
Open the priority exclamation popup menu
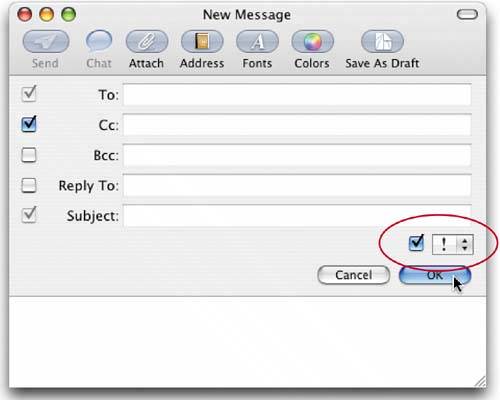[452, 245]
